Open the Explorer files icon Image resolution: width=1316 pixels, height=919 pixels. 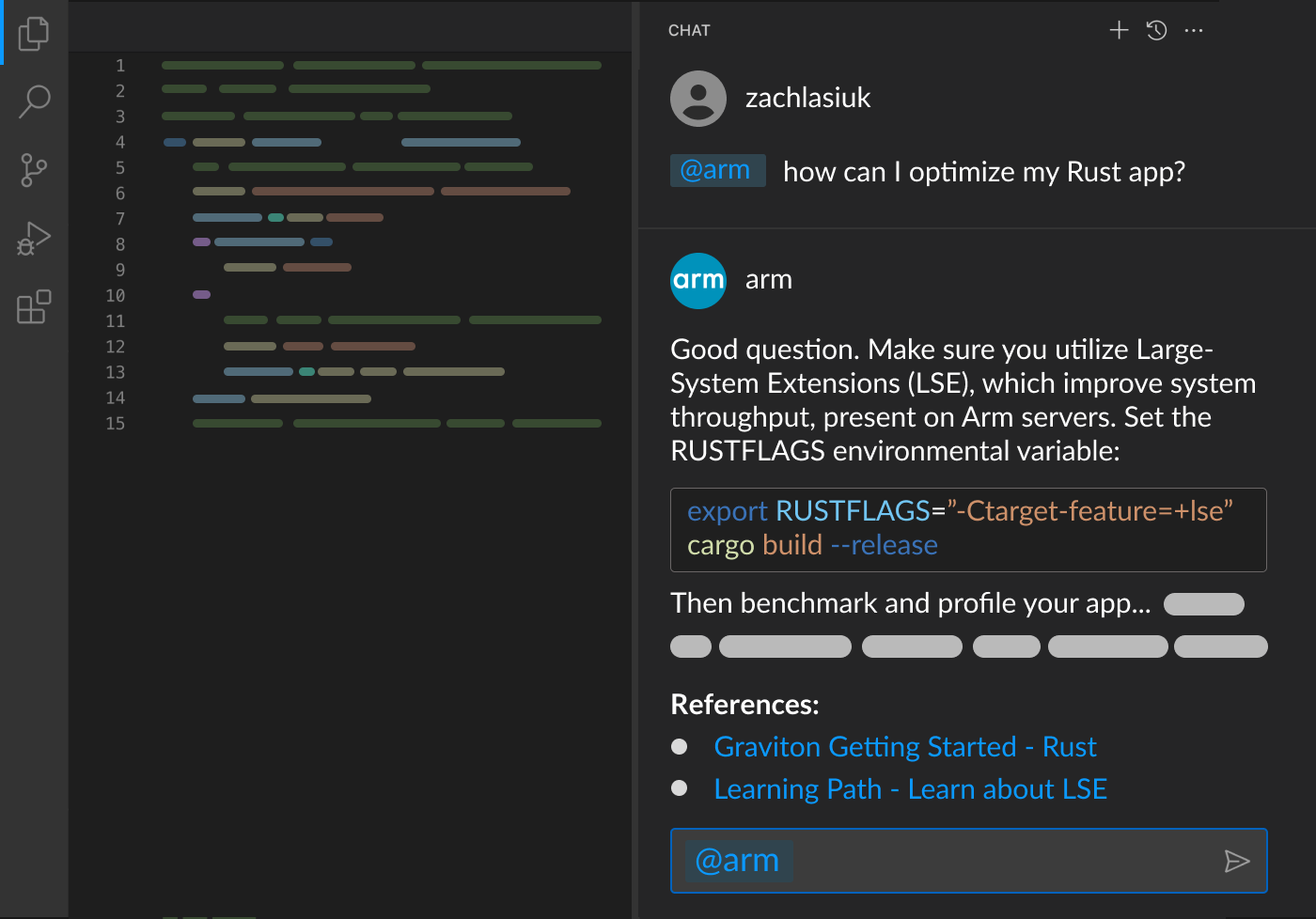pos(34,33)
